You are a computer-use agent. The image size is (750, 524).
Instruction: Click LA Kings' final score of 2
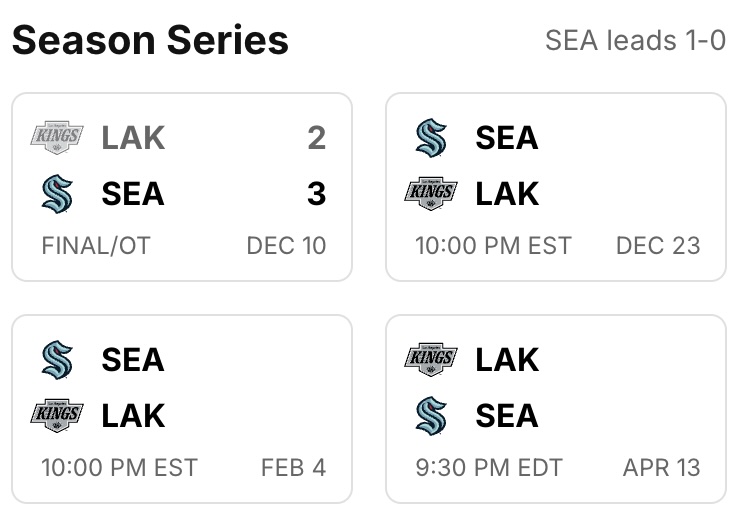[x=316, y=137]
